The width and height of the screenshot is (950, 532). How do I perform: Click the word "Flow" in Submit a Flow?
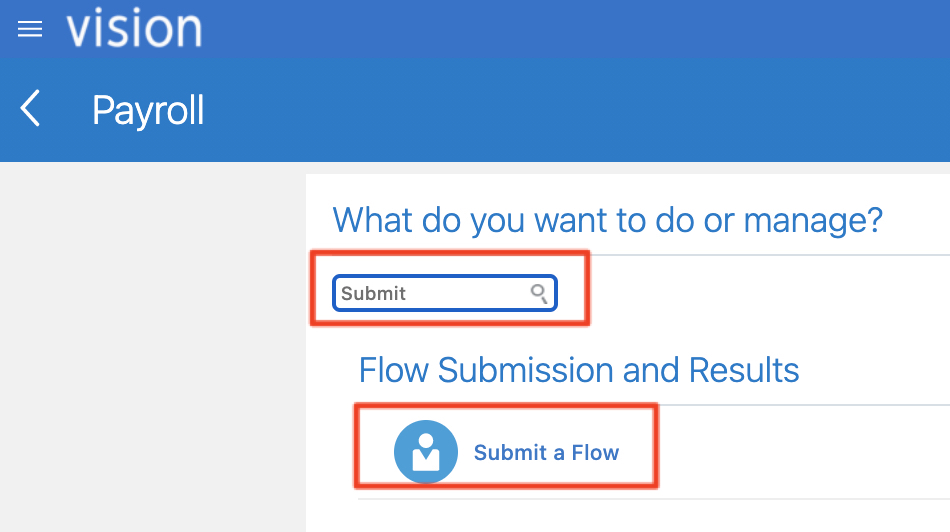click(x=596, y=453)
